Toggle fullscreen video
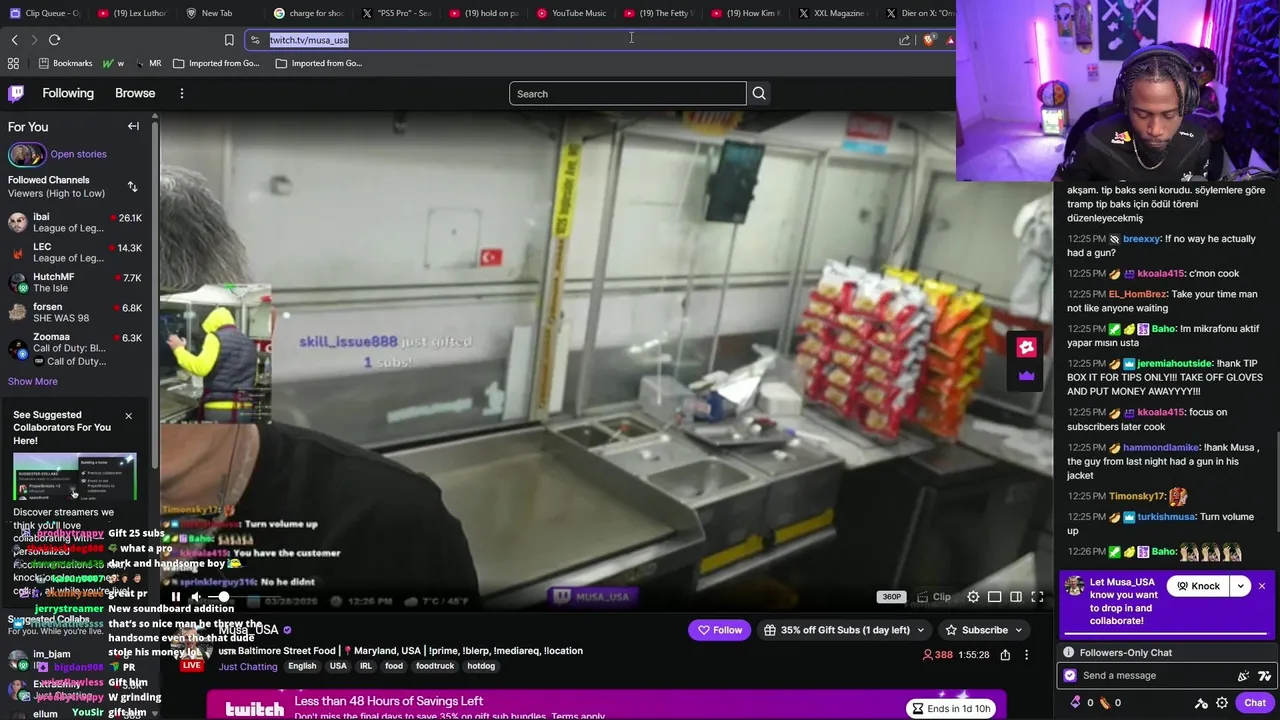The height and width of the screenshot is (720, 1280). [1037, 597]
